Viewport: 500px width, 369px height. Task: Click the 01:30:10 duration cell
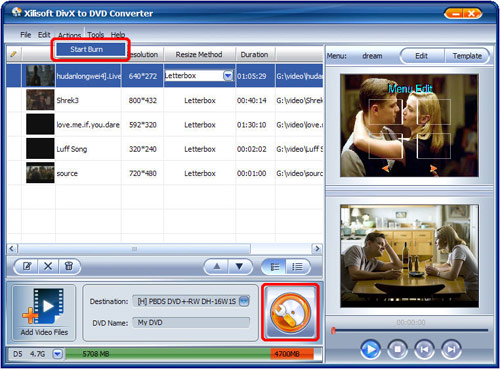[252, 125]
